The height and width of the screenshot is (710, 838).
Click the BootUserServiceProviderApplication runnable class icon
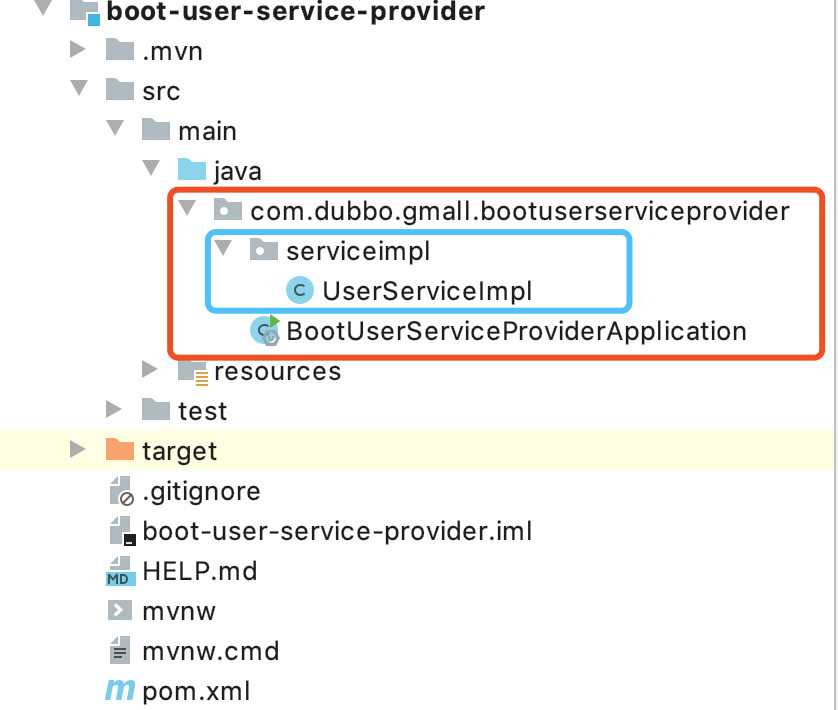(x=265, y=330)
